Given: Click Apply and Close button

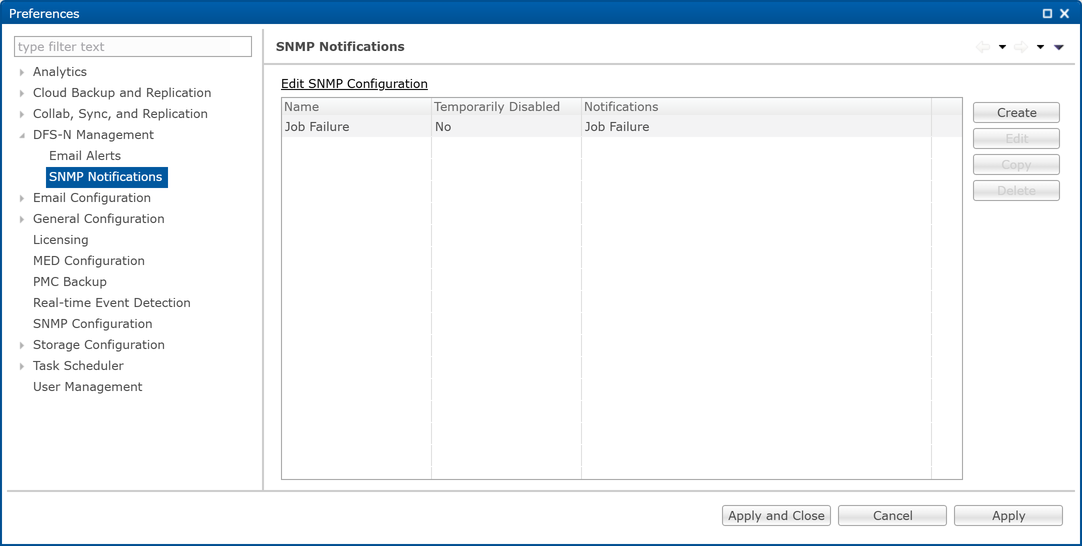Looking at the screenshot, I should (776, 516).
